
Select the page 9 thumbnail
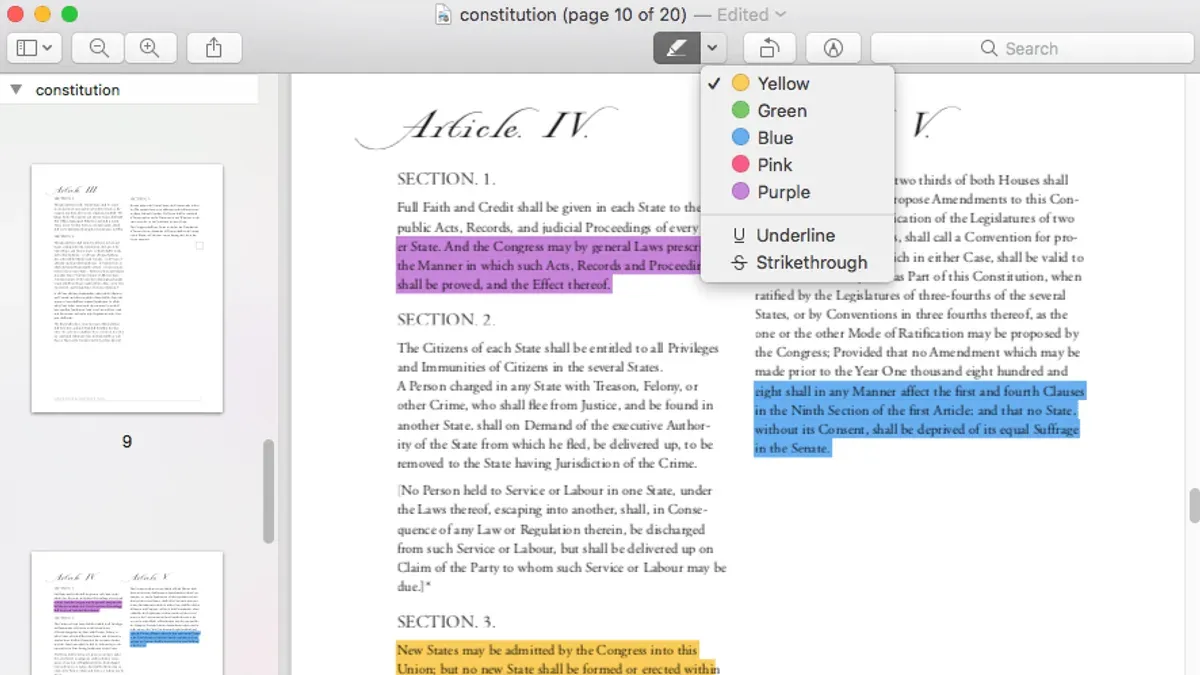coord(127,288)
